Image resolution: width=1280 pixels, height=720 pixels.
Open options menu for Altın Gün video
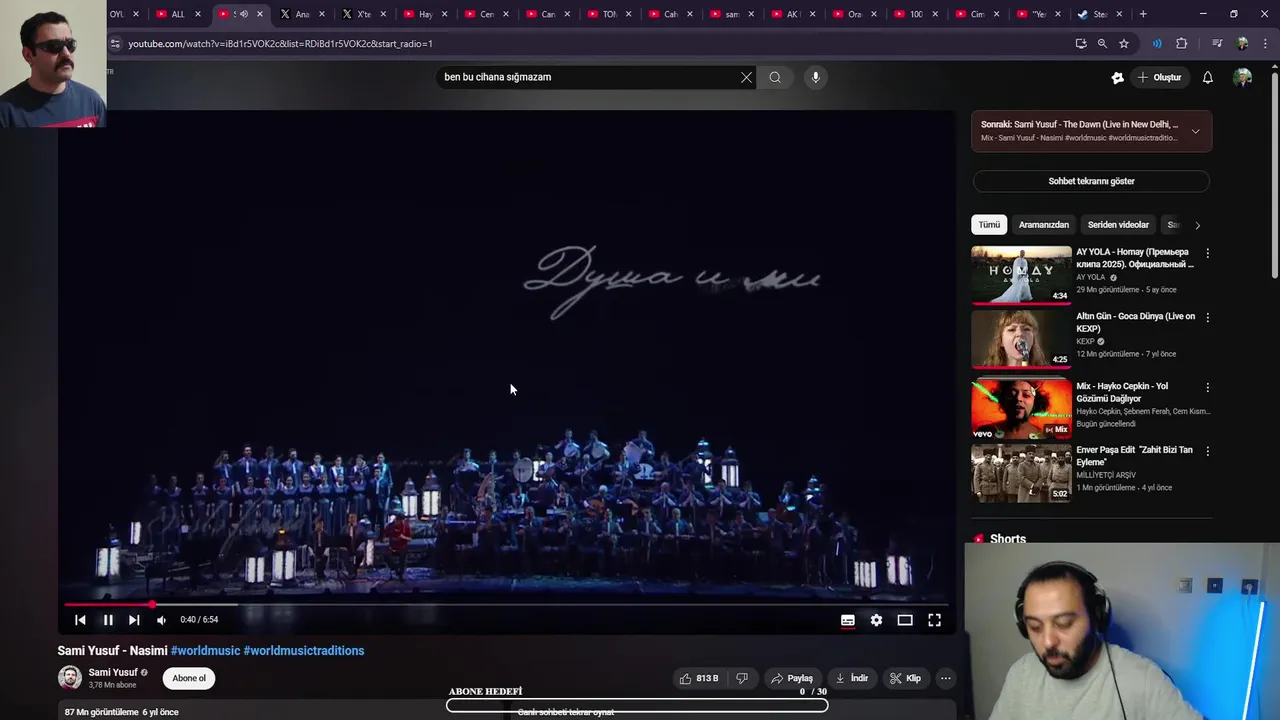[x=1207, y=317]
